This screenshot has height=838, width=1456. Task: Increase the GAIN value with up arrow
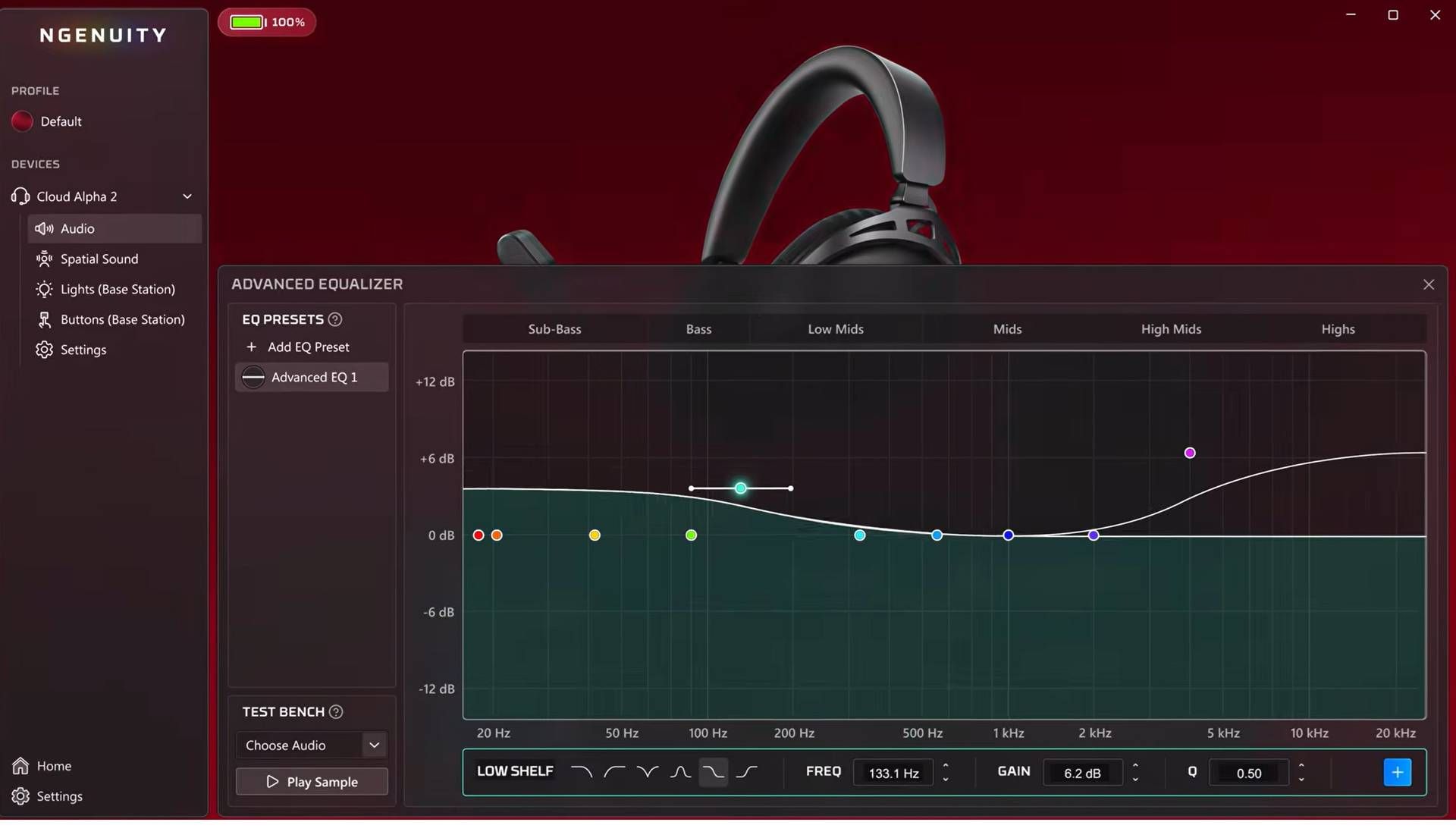[1135, 765]
